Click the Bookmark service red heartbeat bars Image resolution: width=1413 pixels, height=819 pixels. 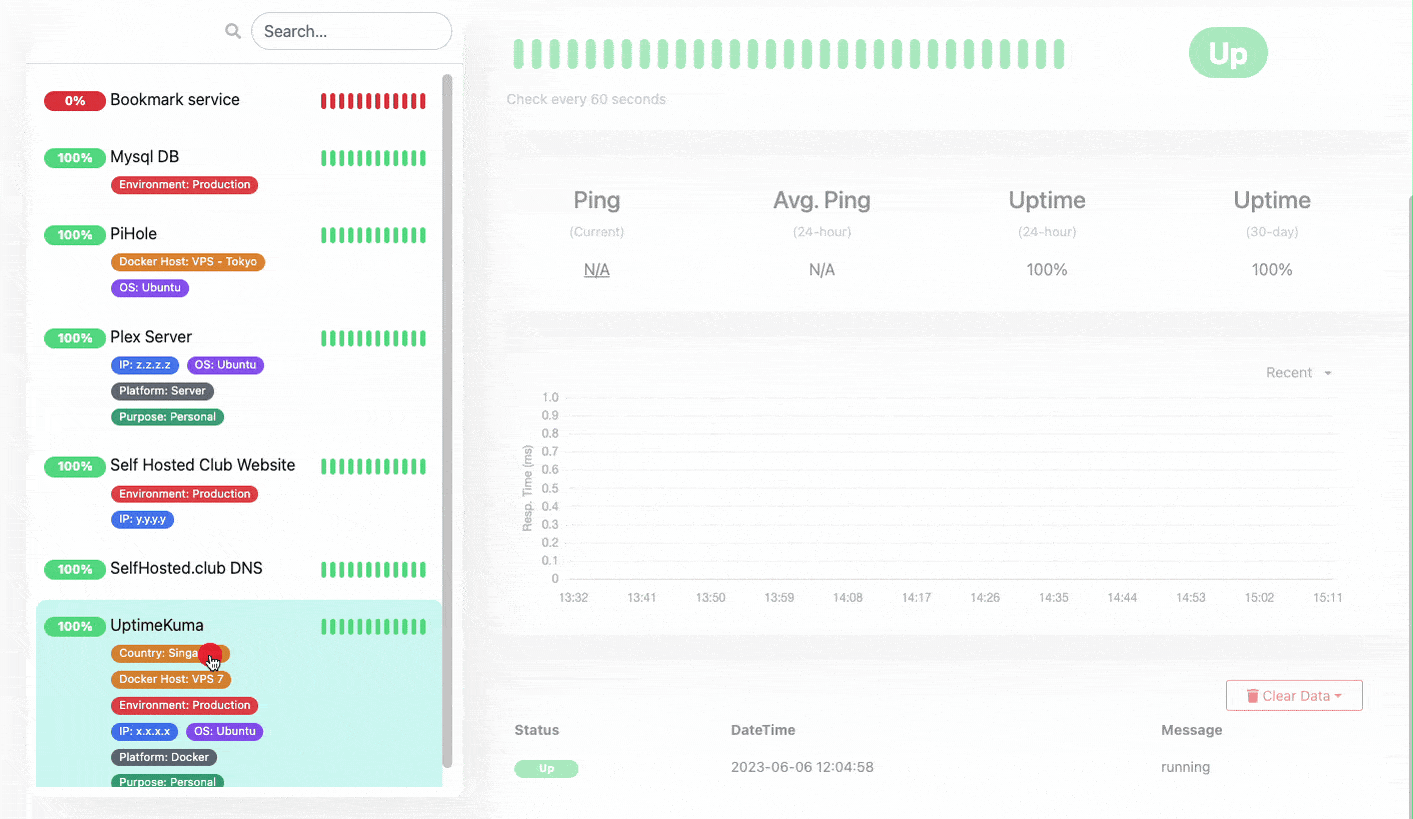click(373, 101)
